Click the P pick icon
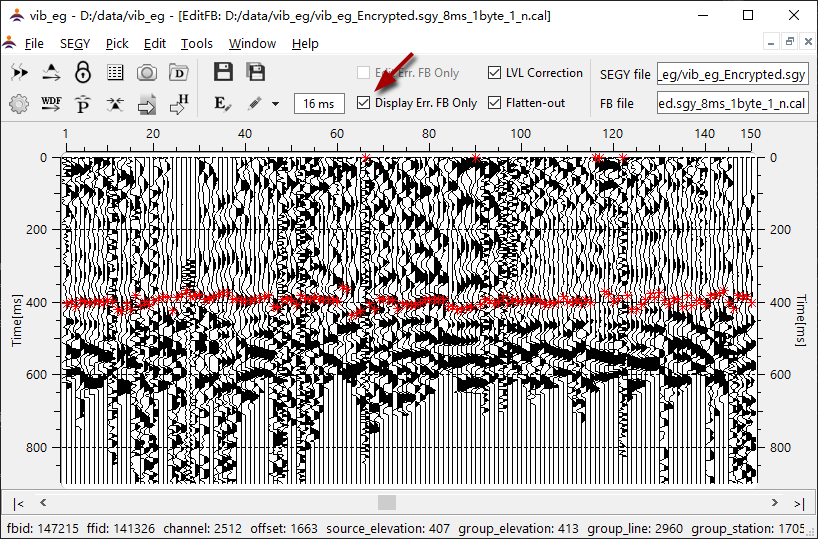The image size is (818, 539). coord(83,104)
